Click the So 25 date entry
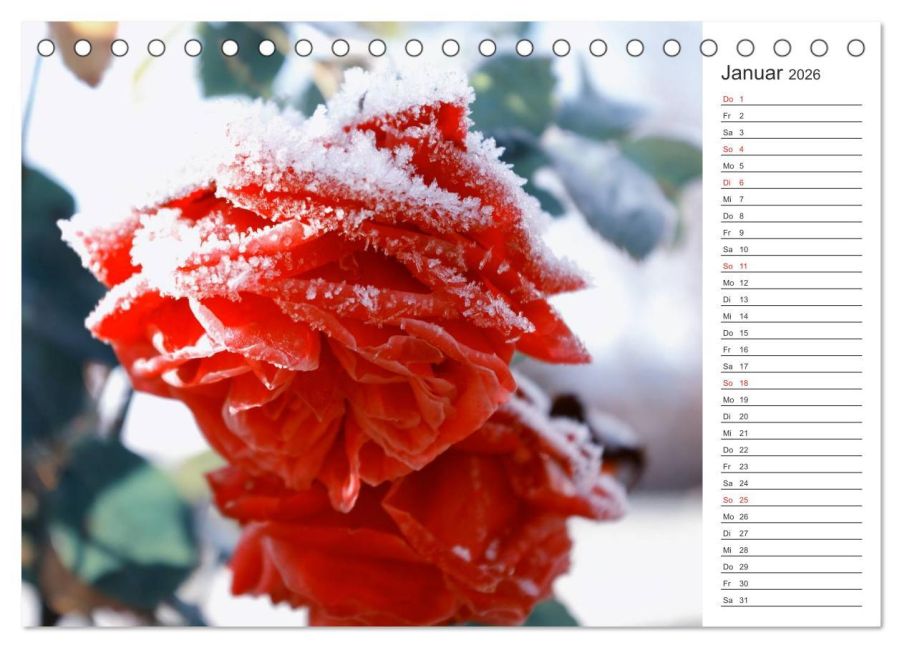 point(792,500)
